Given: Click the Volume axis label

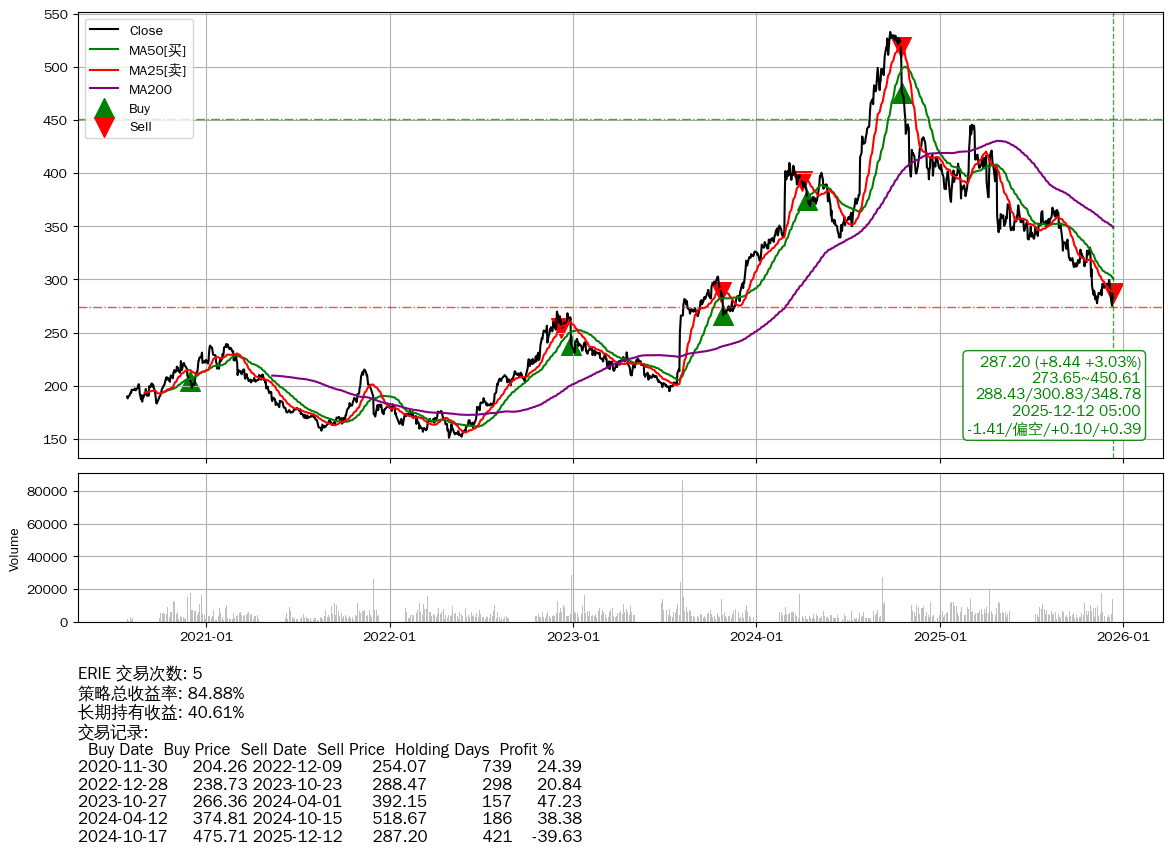Looking at the screenshot, I should (14, 549).
